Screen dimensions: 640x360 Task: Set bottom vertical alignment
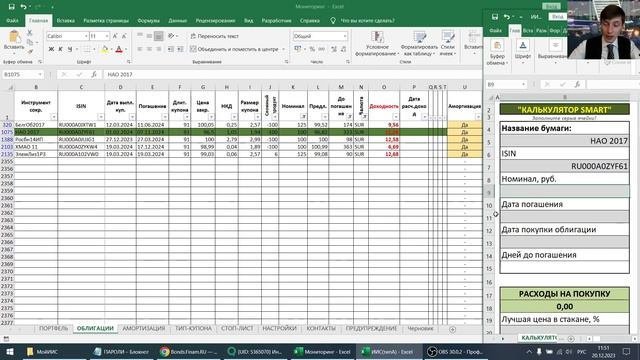(x=158, y=36)
